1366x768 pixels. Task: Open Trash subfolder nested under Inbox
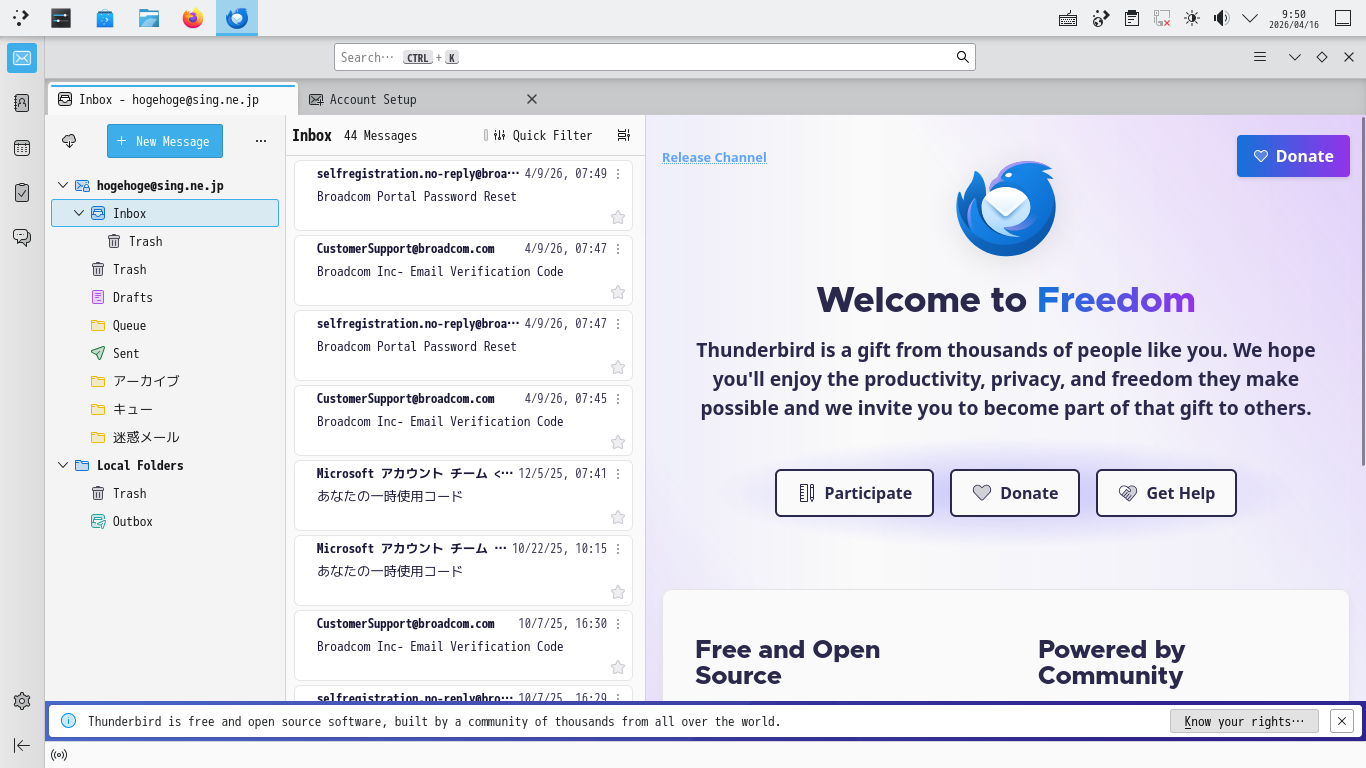point(165,241)
